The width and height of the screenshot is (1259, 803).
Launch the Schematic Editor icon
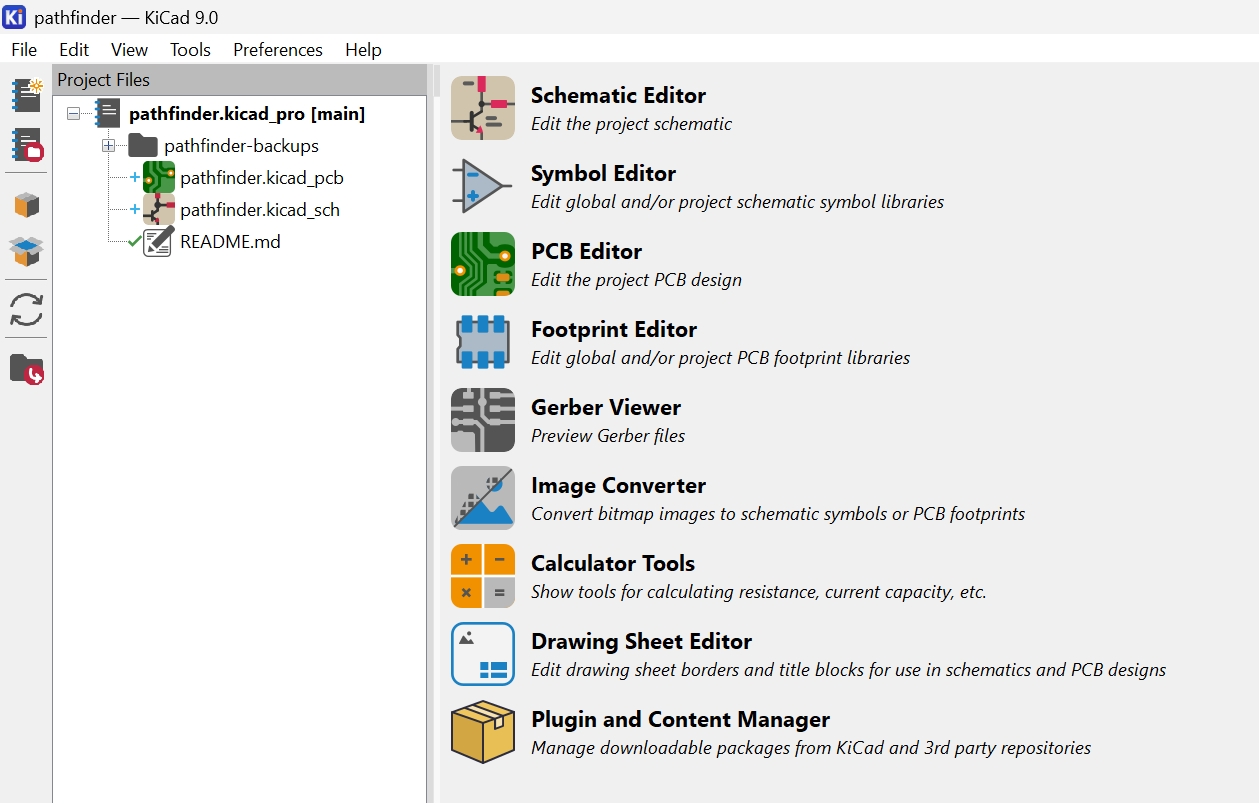(x=483, y=108)
